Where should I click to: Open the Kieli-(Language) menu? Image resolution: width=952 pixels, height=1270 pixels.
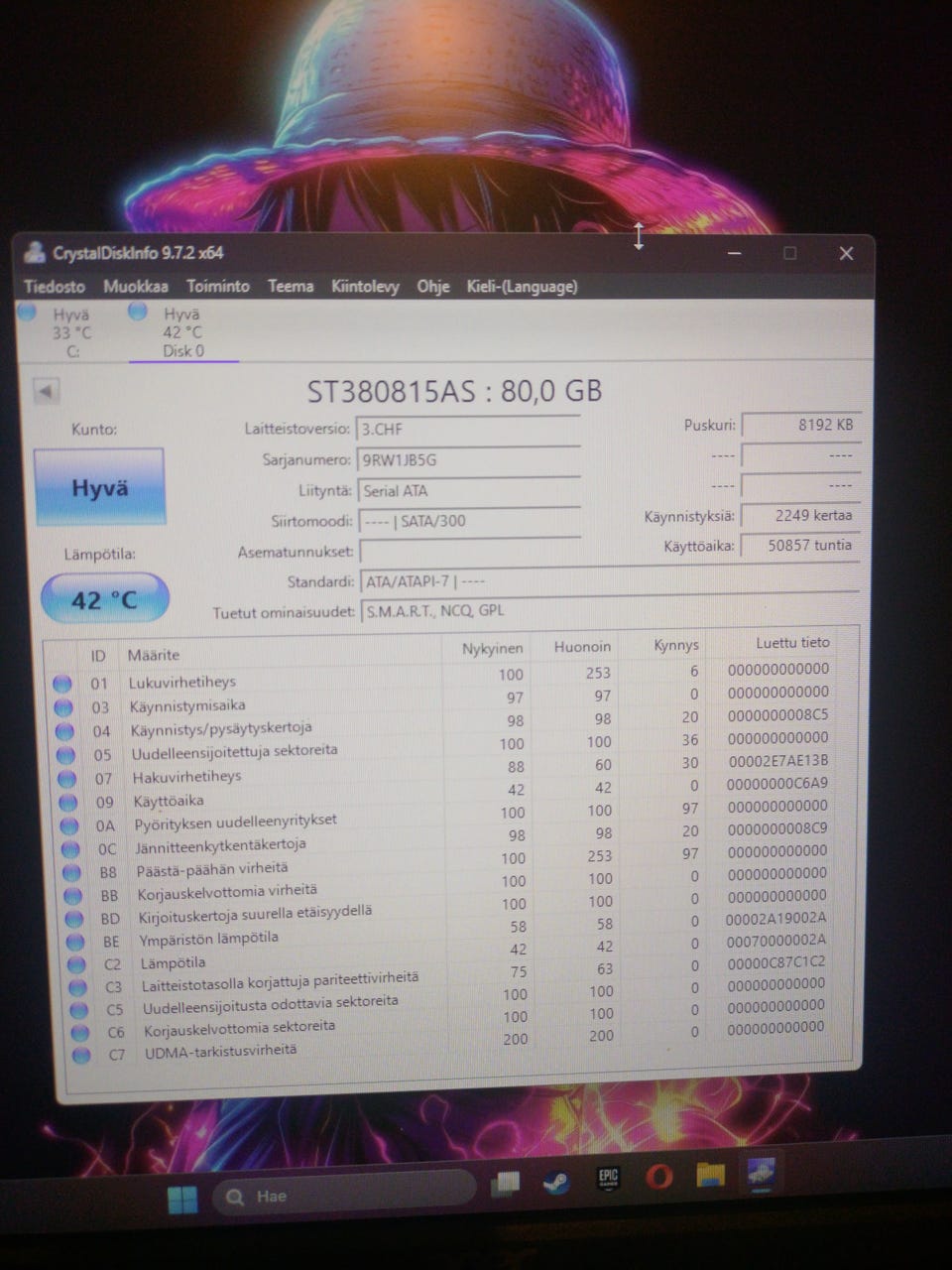click(x=522, y=286)
